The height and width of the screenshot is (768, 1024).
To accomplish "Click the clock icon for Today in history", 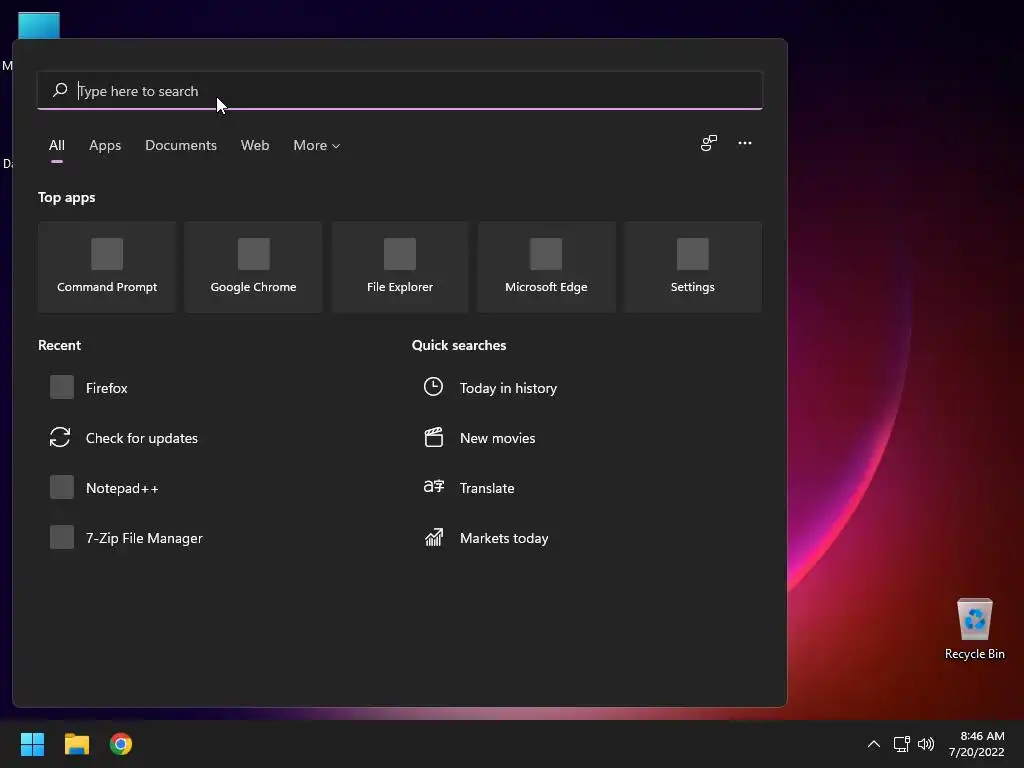I will point(433,387).
